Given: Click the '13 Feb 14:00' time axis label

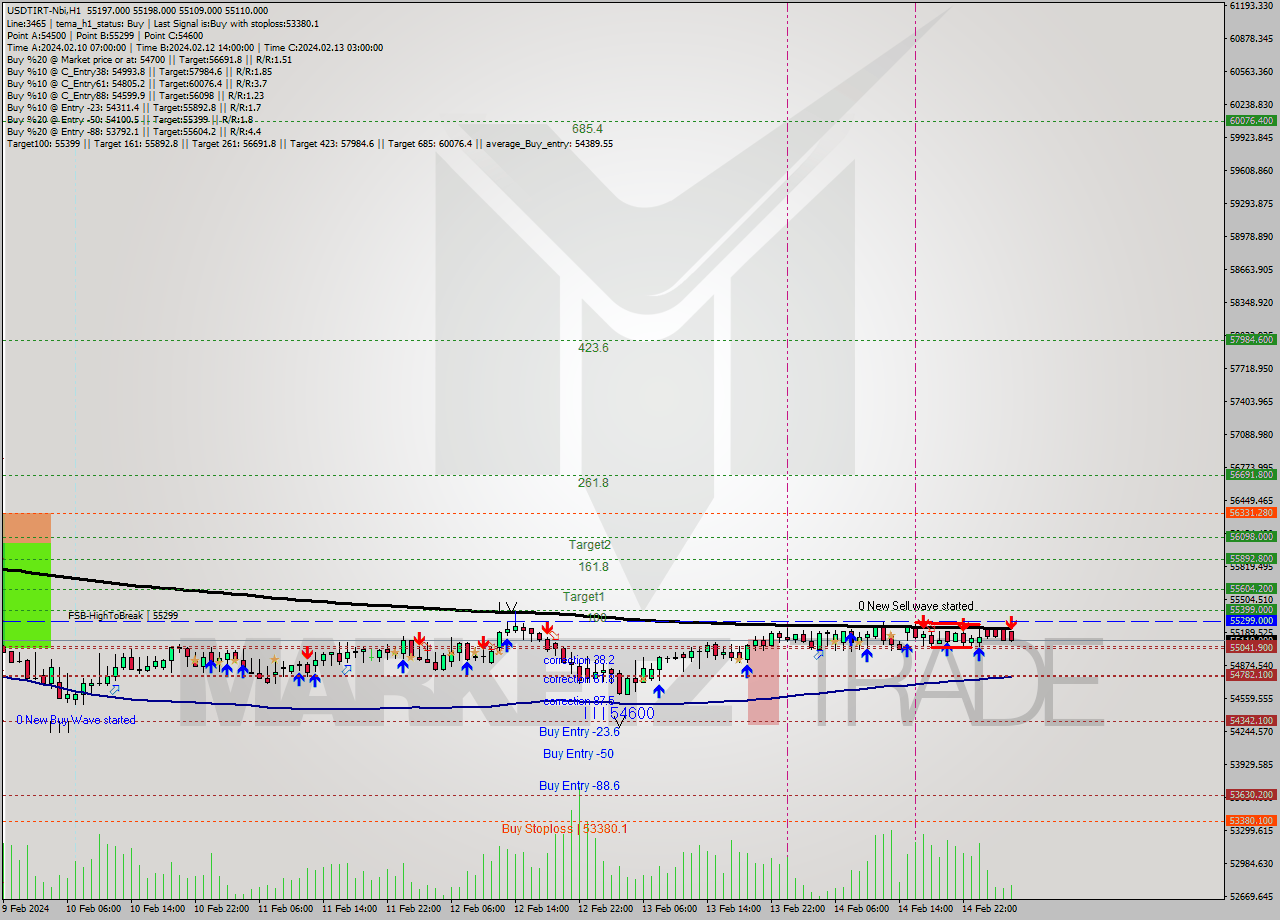Looking at the screenshot, I should click(x=734, y=909).
